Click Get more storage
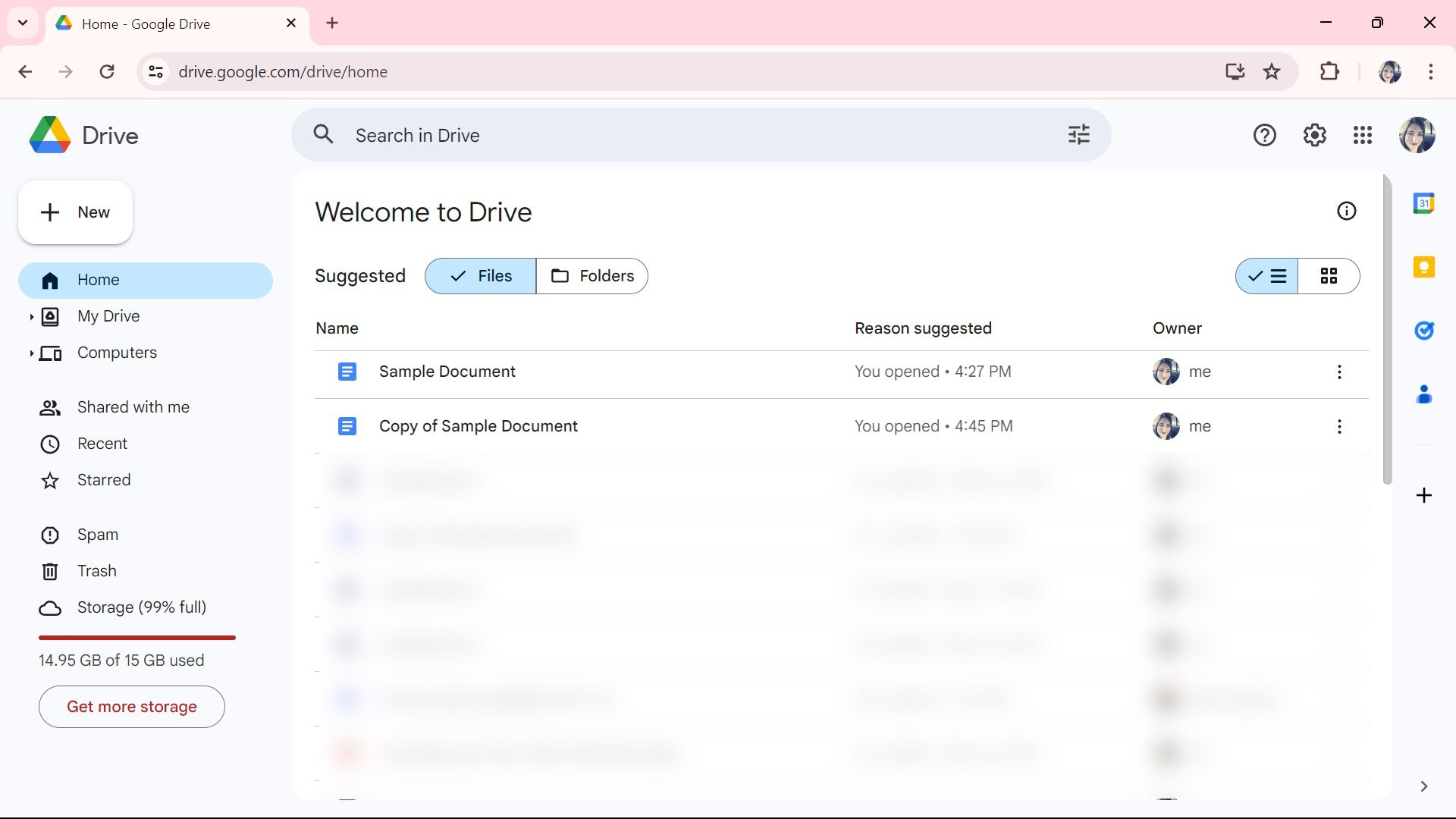 click(131, 706)
